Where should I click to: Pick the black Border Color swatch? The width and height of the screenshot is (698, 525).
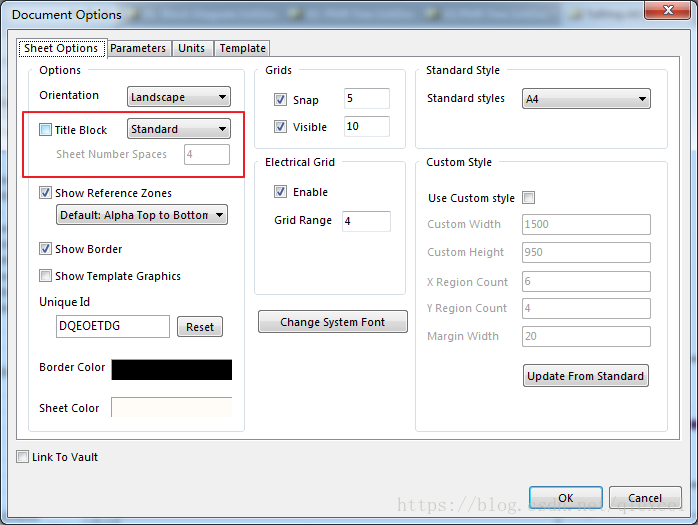tap(171, 369)
